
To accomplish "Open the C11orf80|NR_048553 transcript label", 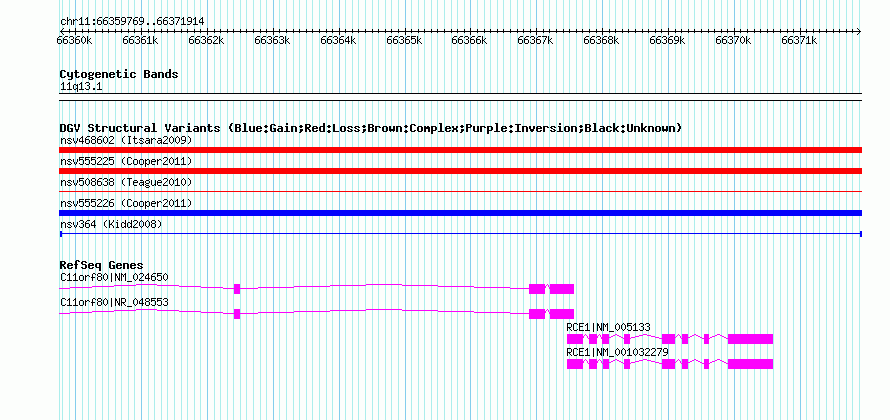I will tap(114, 303).
